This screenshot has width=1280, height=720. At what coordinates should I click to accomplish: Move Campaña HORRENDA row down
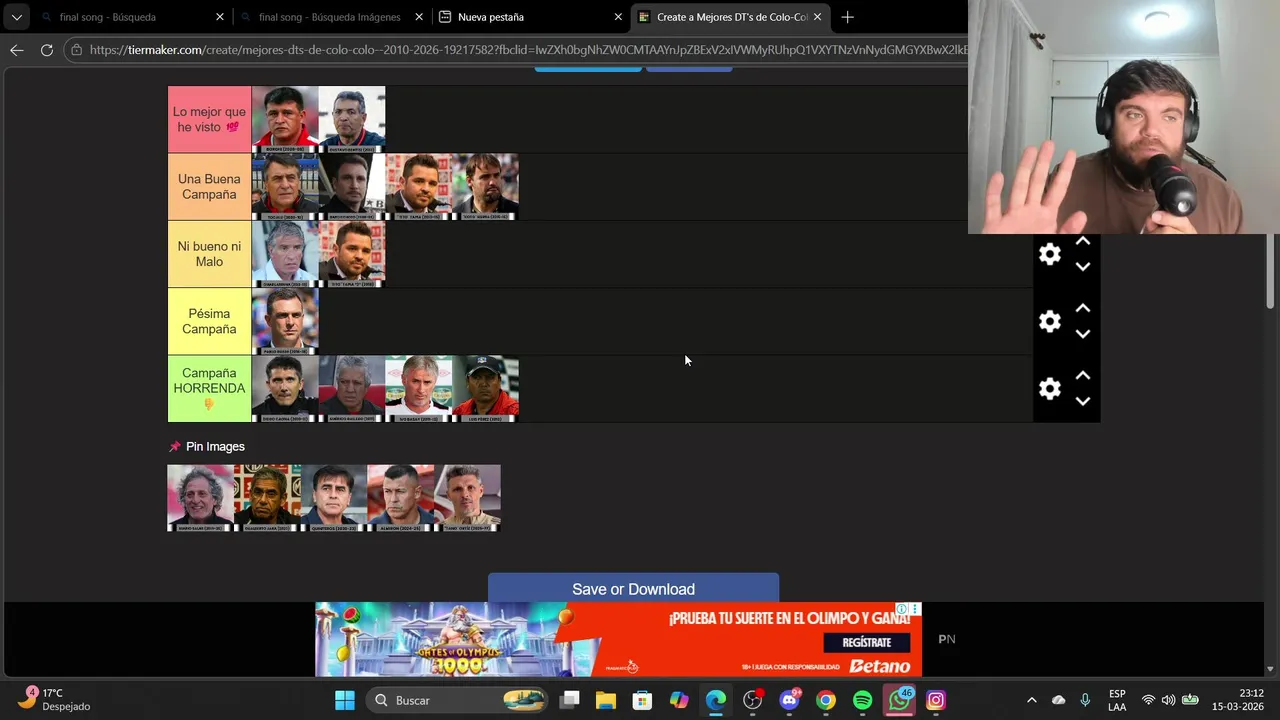pos(1083,401)
